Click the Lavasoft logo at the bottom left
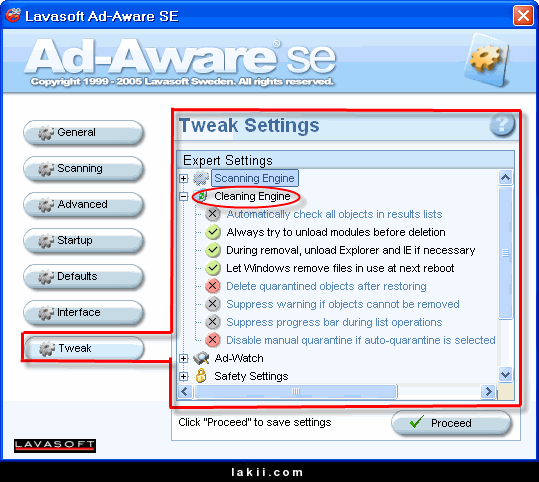The image size is (539, 482). [x=55, y=446]
